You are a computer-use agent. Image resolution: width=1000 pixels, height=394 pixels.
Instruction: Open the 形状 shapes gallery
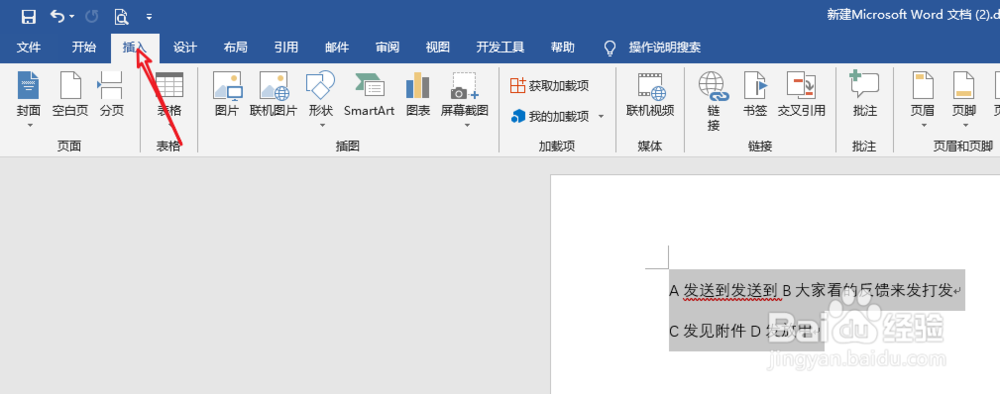pyautogui.click(x=321, y=94)
